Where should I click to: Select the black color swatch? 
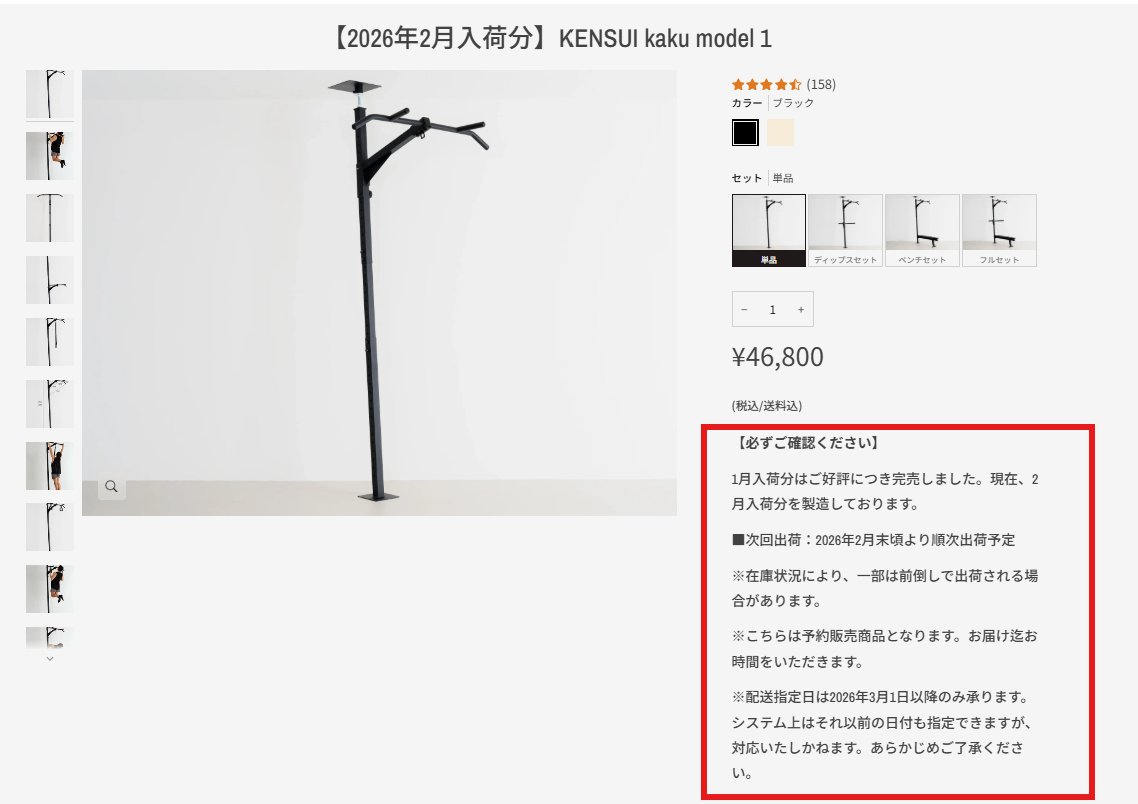(745, 133)
